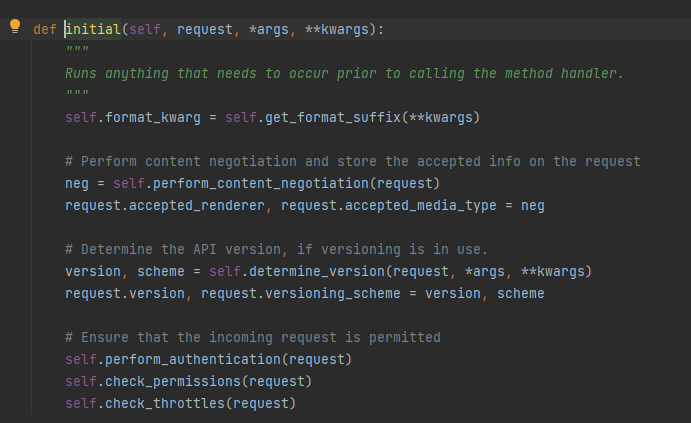
Task: Click the "neg" variable being assigned
Action: pos(77,183)
